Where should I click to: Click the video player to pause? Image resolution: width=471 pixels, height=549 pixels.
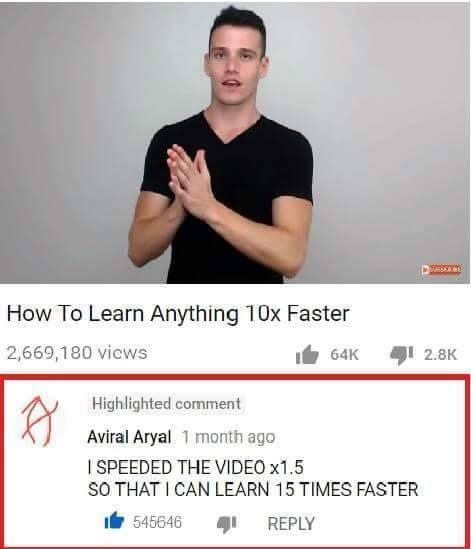click(x=235, y=143)
